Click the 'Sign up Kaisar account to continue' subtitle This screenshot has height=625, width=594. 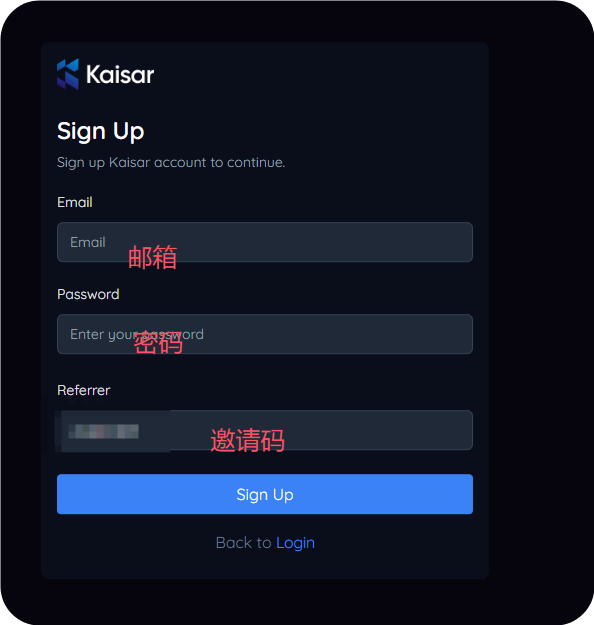tap(171, 163)
